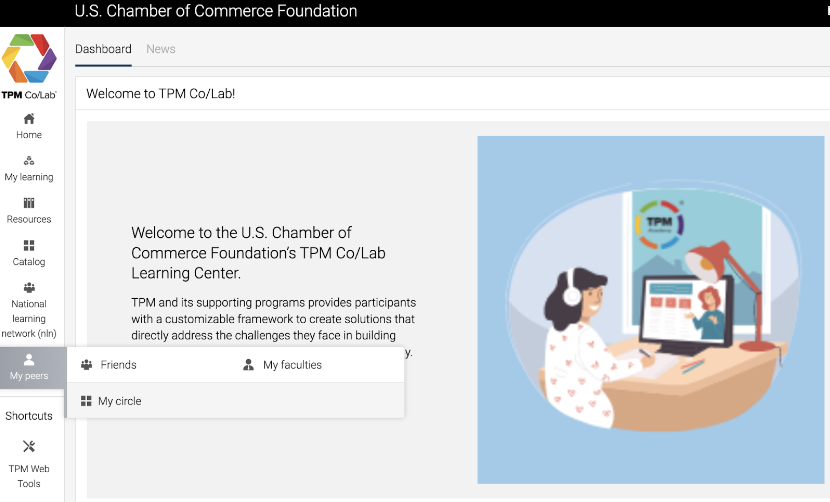Select the Dashboard tab

[103, 49]
